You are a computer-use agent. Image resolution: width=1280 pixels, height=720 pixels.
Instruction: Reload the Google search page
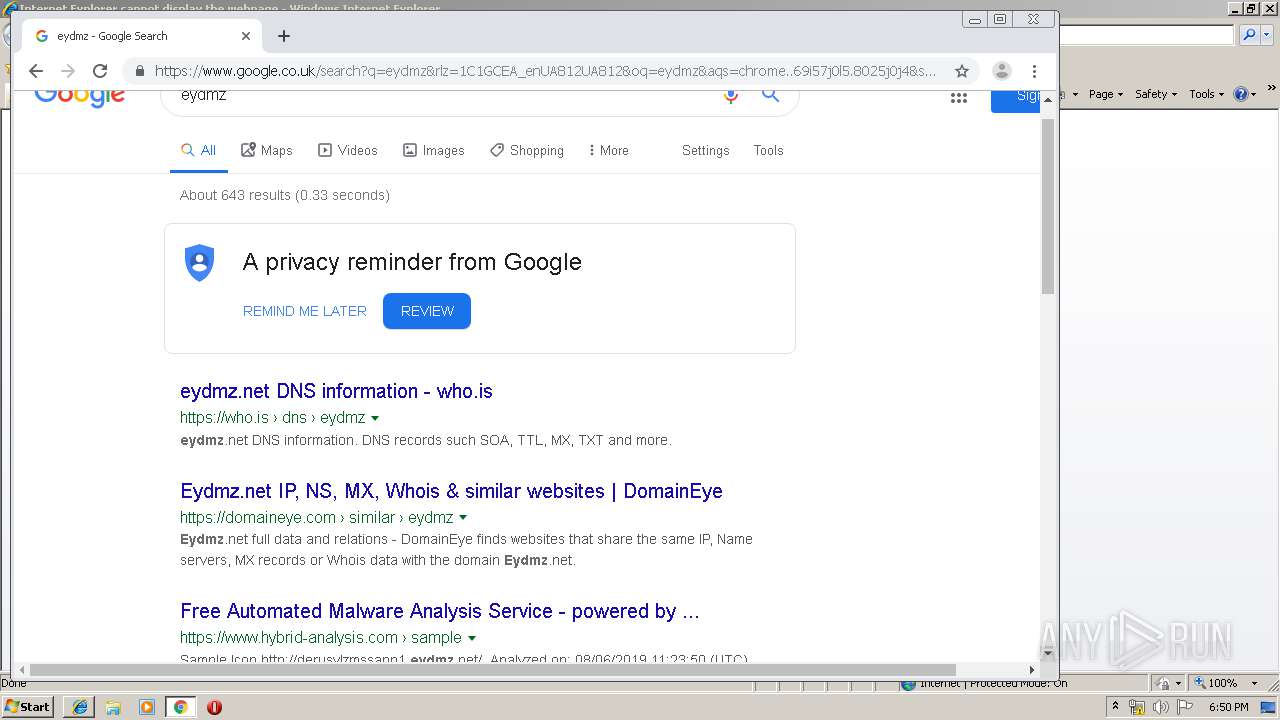[x=100, y=71]
